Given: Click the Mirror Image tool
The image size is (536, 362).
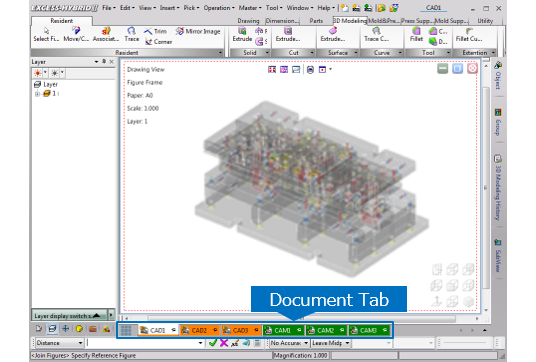Looking at the screenshot, I should pyautogui.click(x=198, y=31).
